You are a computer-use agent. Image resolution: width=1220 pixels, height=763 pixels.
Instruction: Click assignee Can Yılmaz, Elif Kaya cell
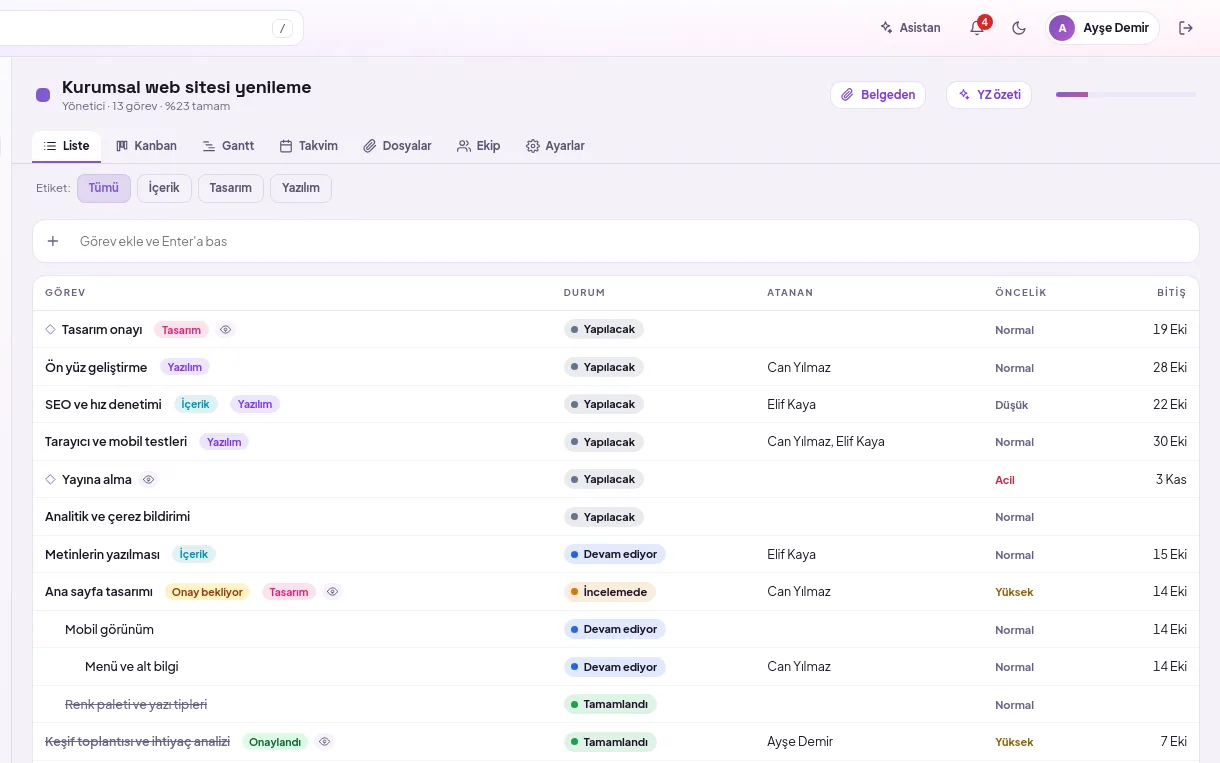coord(826,442)
